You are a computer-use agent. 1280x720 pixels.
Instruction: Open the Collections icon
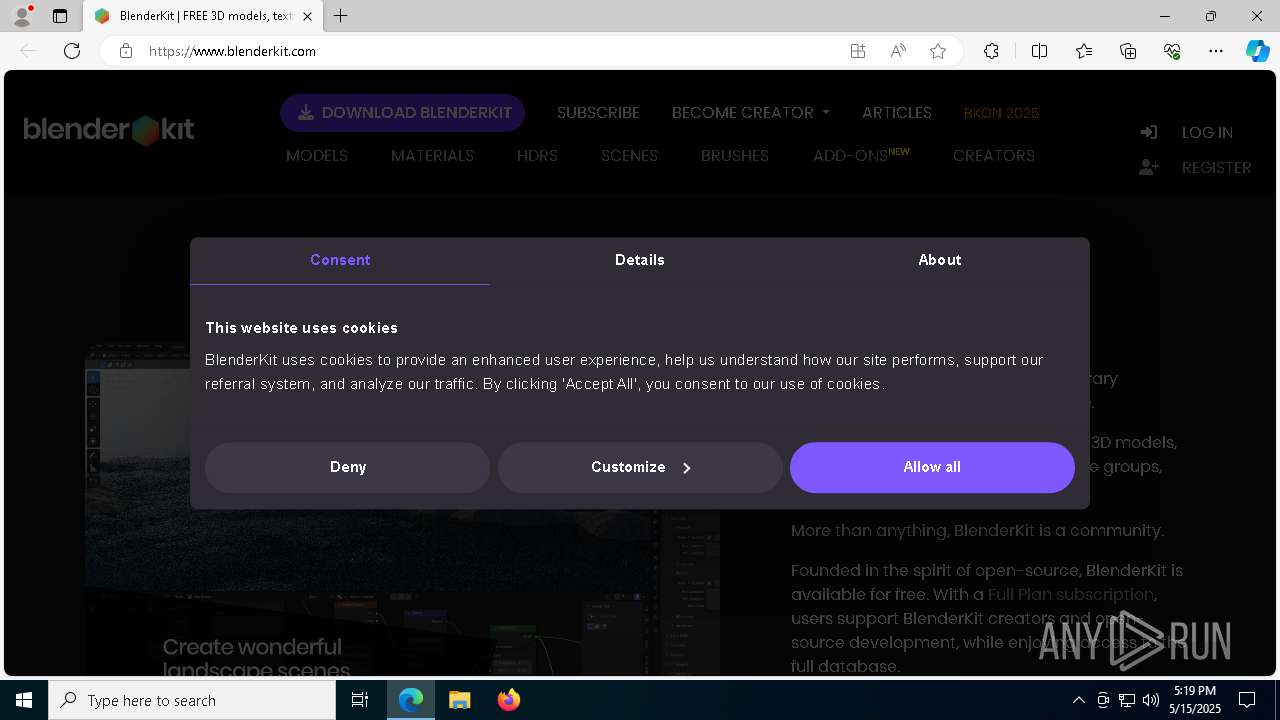click(1128, 51)
